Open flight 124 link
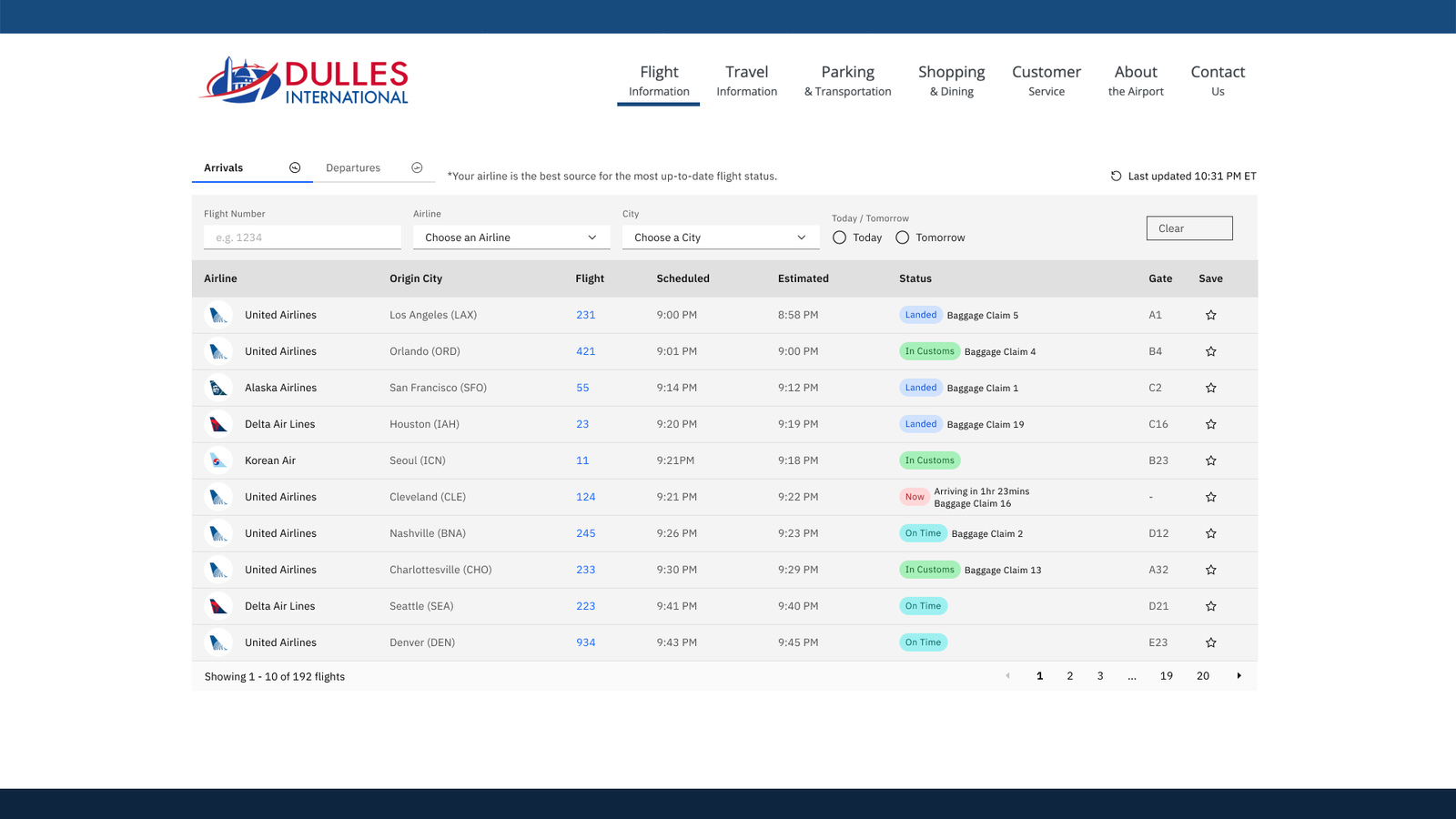1456x819 pixels. [585, 497]
